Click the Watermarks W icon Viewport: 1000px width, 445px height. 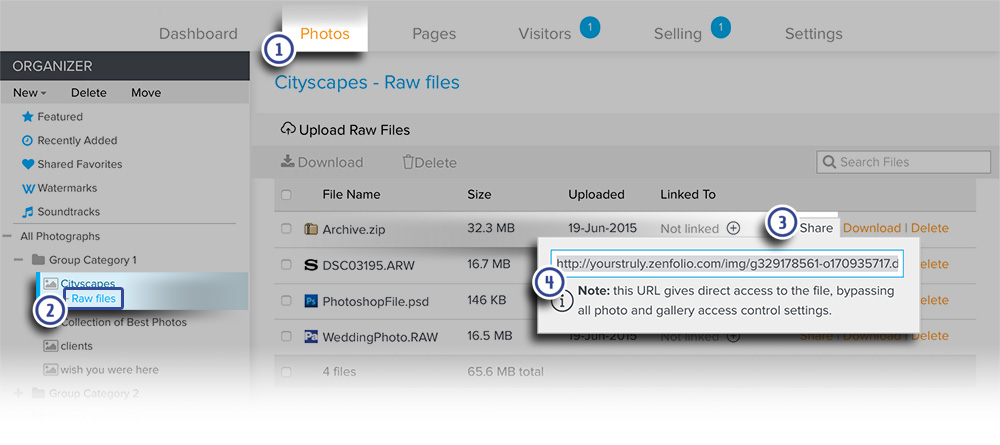click(28, 188)
